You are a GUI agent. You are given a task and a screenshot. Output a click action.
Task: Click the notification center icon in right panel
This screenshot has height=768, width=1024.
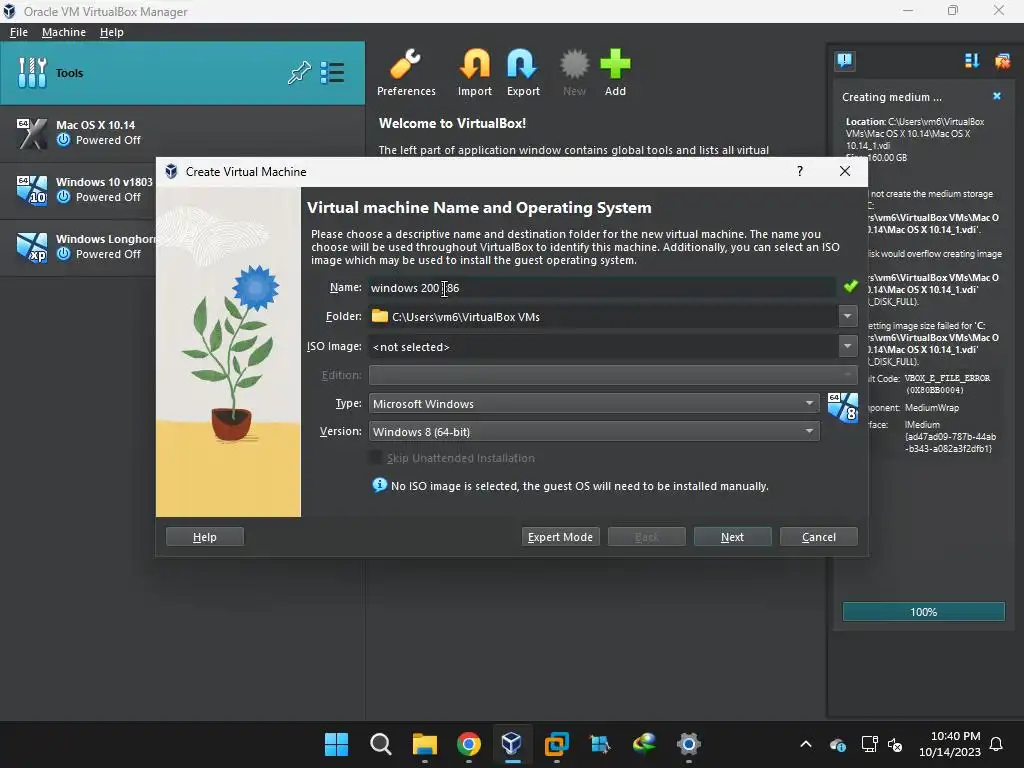[845, 61]
